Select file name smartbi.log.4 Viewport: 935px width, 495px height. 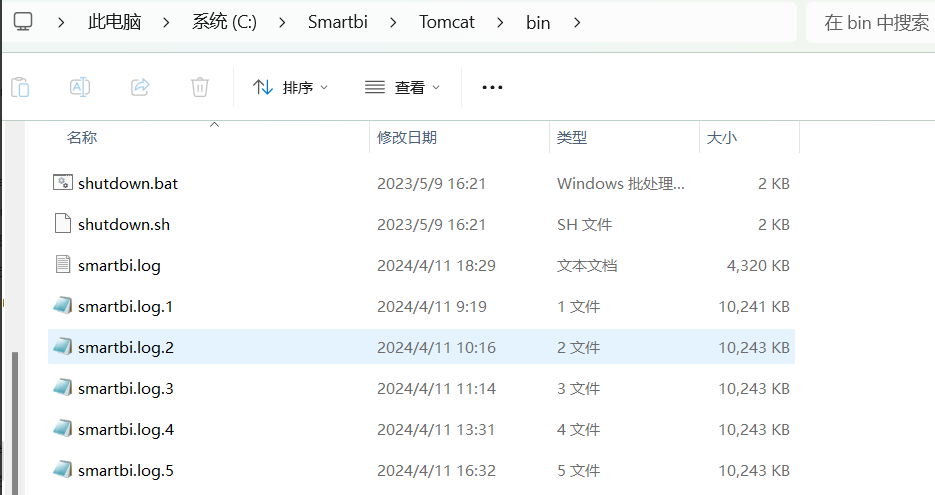(x=125, y=430)
